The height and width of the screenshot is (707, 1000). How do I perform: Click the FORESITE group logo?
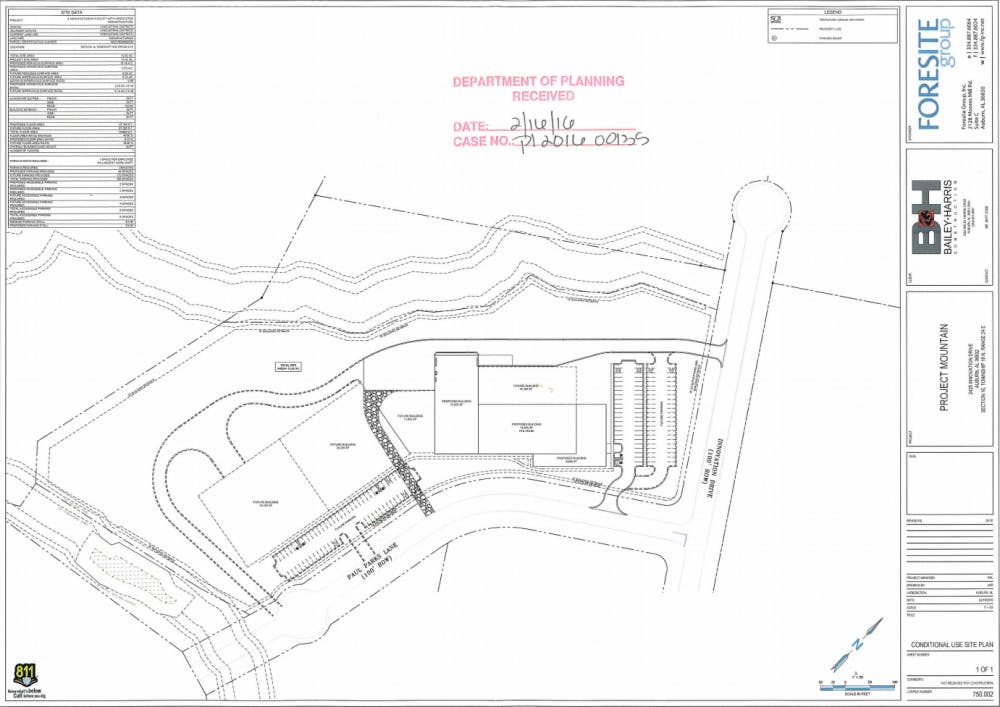(x=930, y=74)
